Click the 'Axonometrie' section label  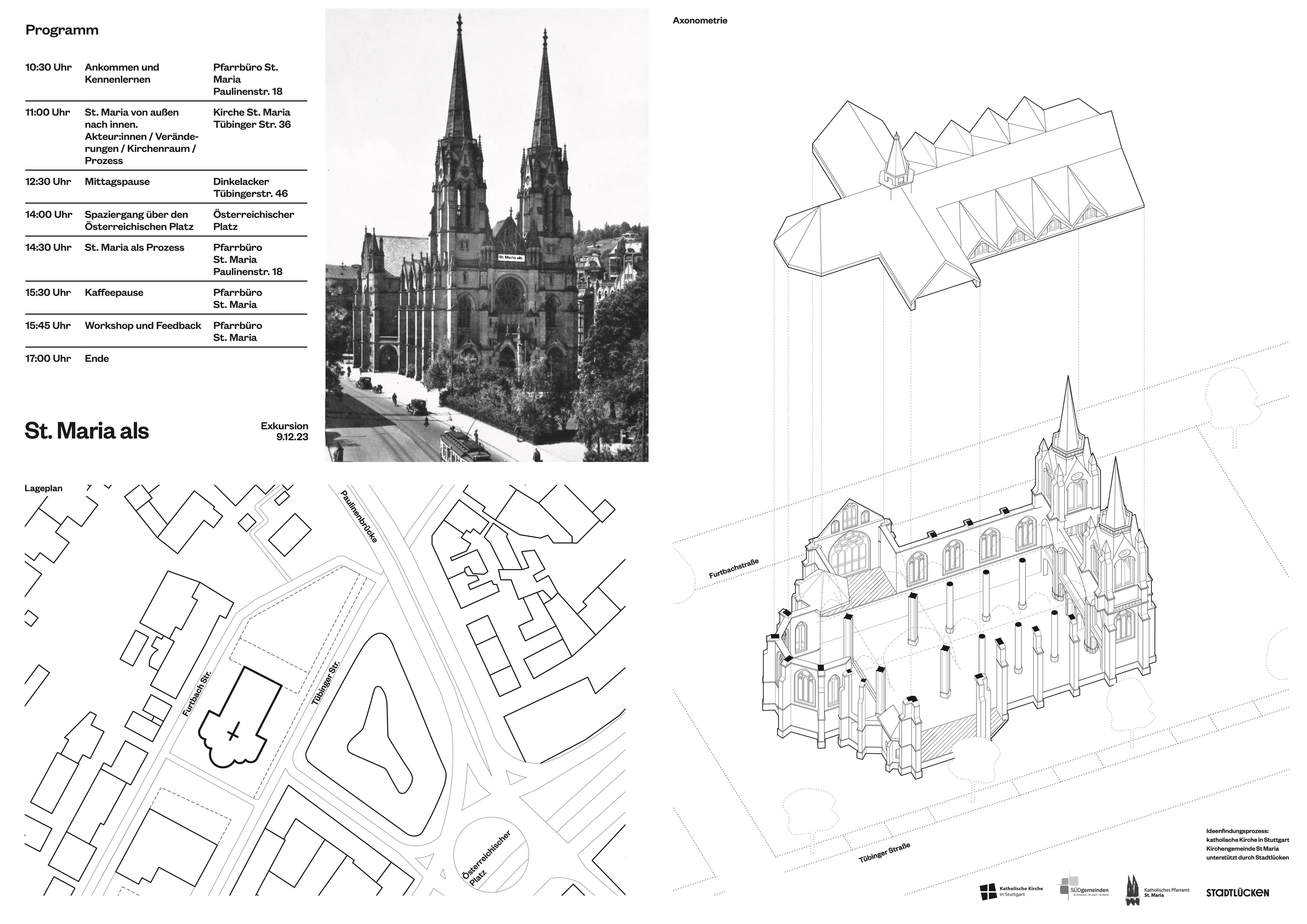[699, 20]
